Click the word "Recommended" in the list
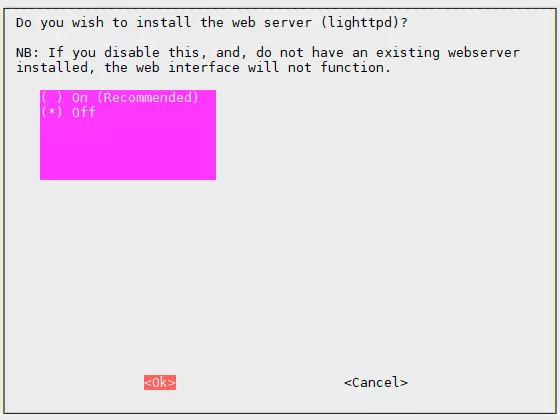The height and width of the screenshot is (420, 560). tap(148, 98)
